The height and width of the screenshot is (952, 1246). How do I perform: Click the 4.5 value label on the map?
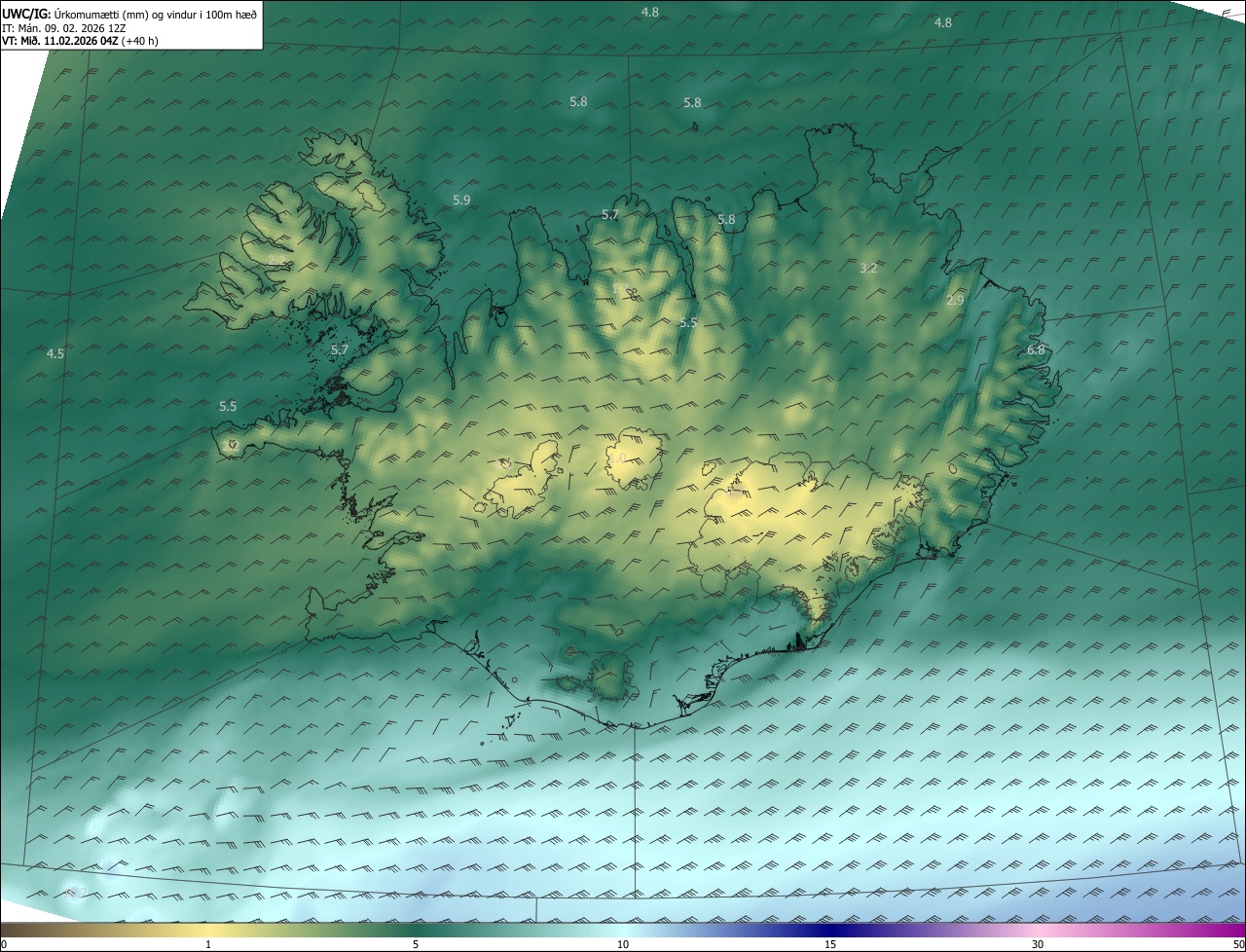tap(55, 354)
